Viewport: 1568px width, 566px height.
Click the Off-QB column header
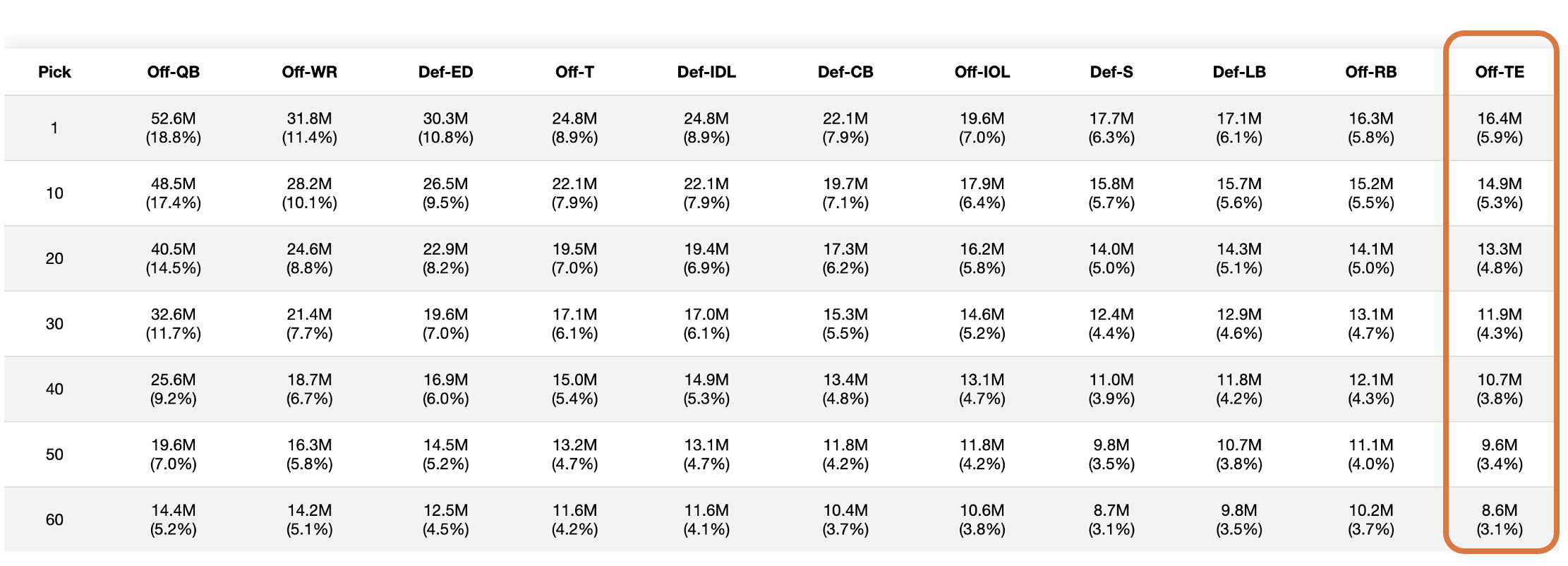tap(173, 72)
